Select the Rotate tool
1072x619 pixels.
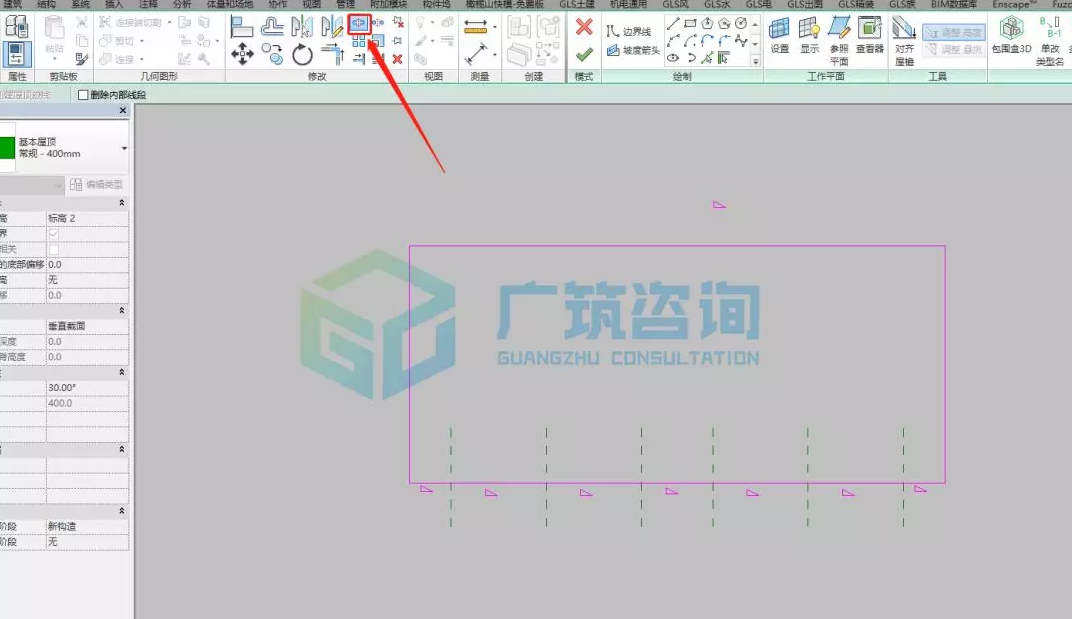click(x=302, y=54)
